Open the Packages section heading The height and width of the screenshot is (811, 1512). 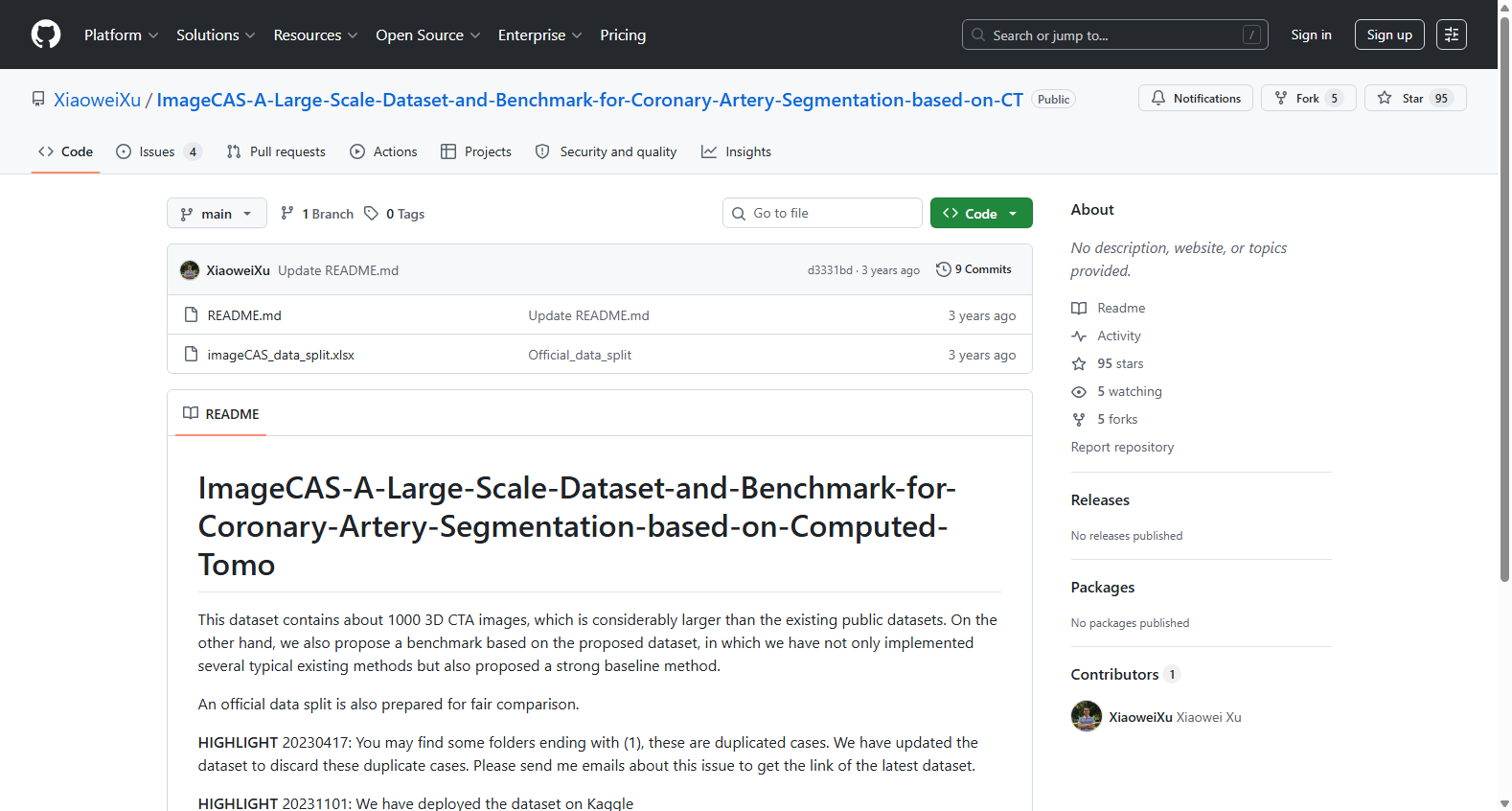click(1103, 587)
